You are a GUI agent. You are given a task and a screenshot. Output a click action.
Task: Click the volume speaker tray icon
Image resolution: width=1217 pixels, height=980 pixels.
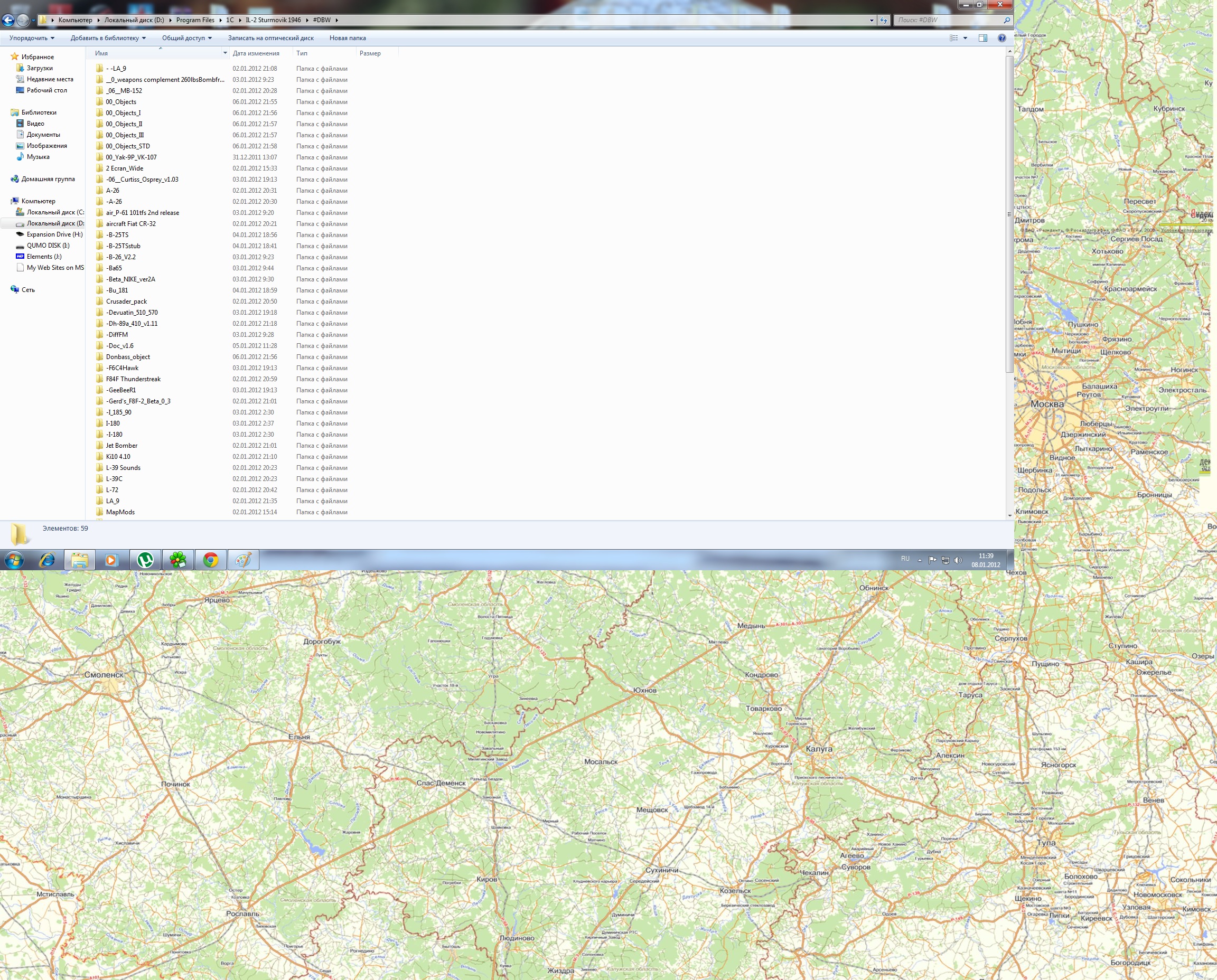click(x=958, y=560)
